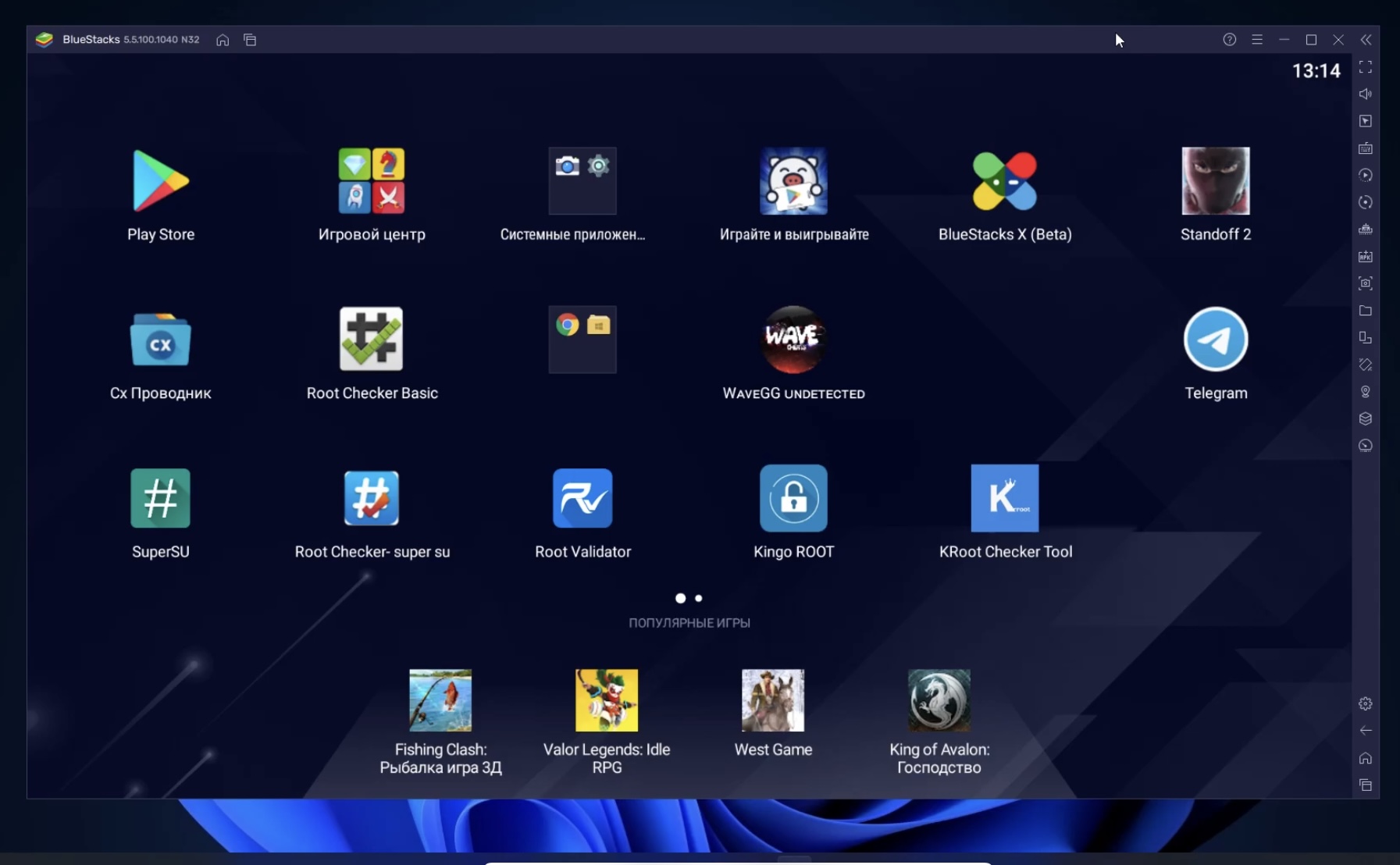Image resolution: width=1400 pixels, height=865 pixels.
Task: Open Fishing Clash popular game
Action: pyautogui.click(x=440, y=700)
